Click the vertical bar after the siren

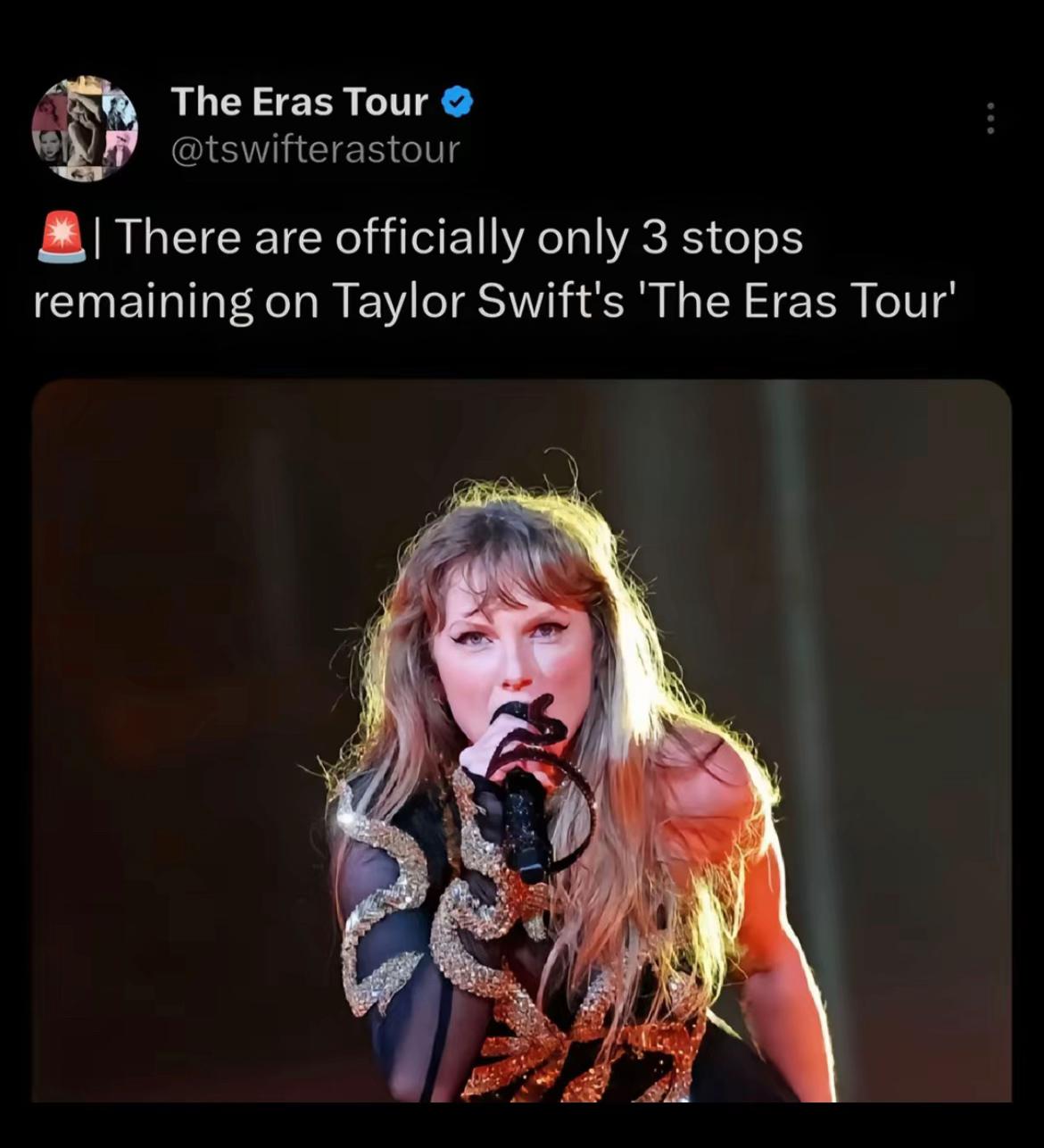tap(100, 238)
